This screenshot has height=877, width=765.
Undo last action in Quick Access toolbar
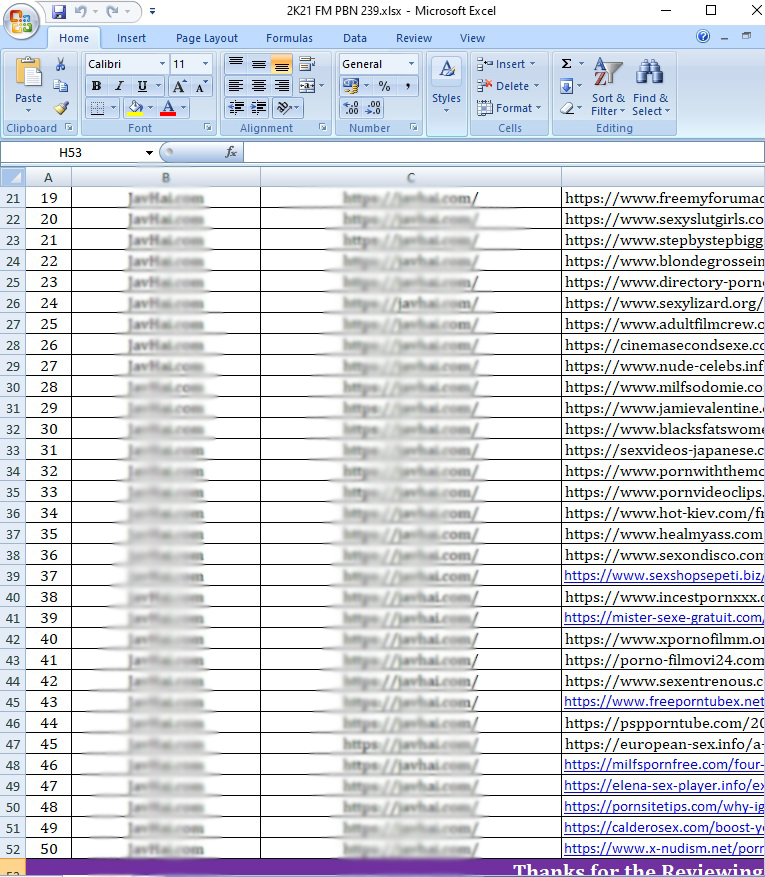click(81, 11)
